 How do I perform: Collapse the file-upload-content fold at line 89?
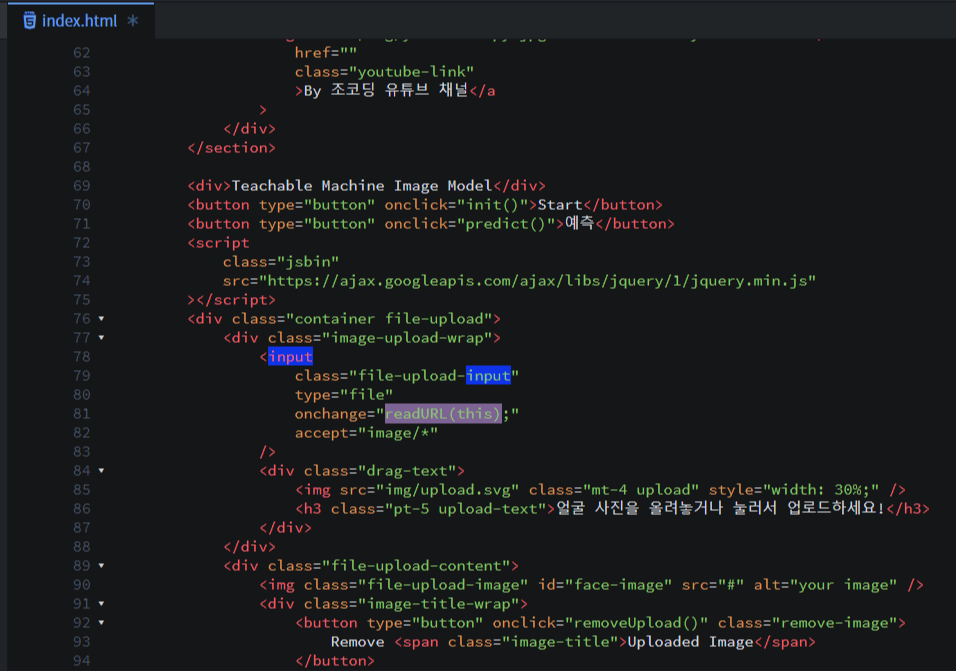(101, 566)
